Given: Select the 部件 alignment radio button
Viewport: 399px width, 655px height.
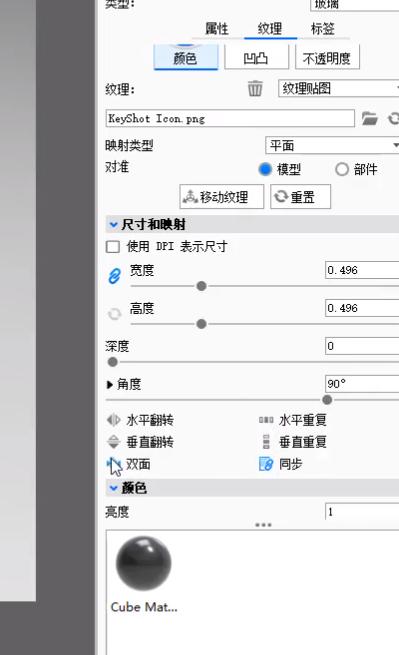Looking at the screenshot, I should click(342, 169).
